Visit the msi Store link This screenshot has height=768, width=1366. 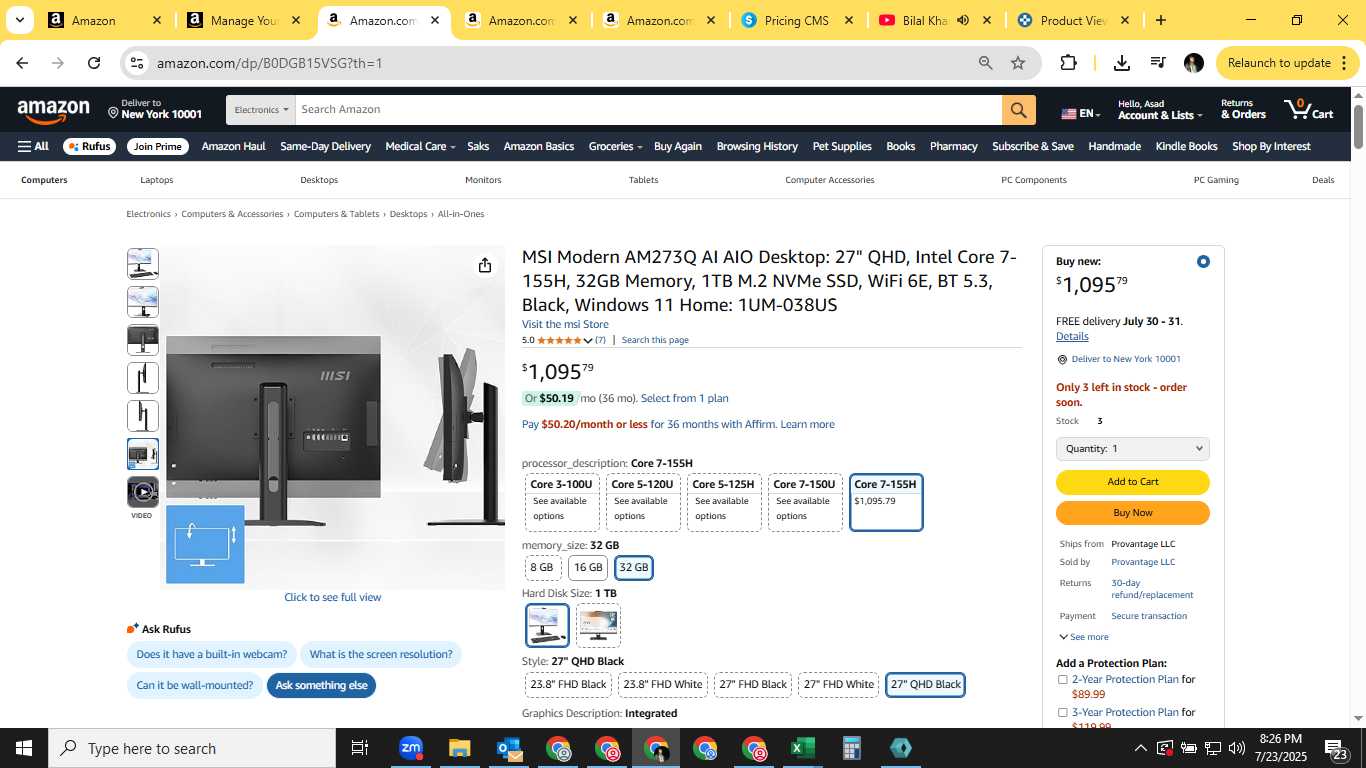pos(565,324)
